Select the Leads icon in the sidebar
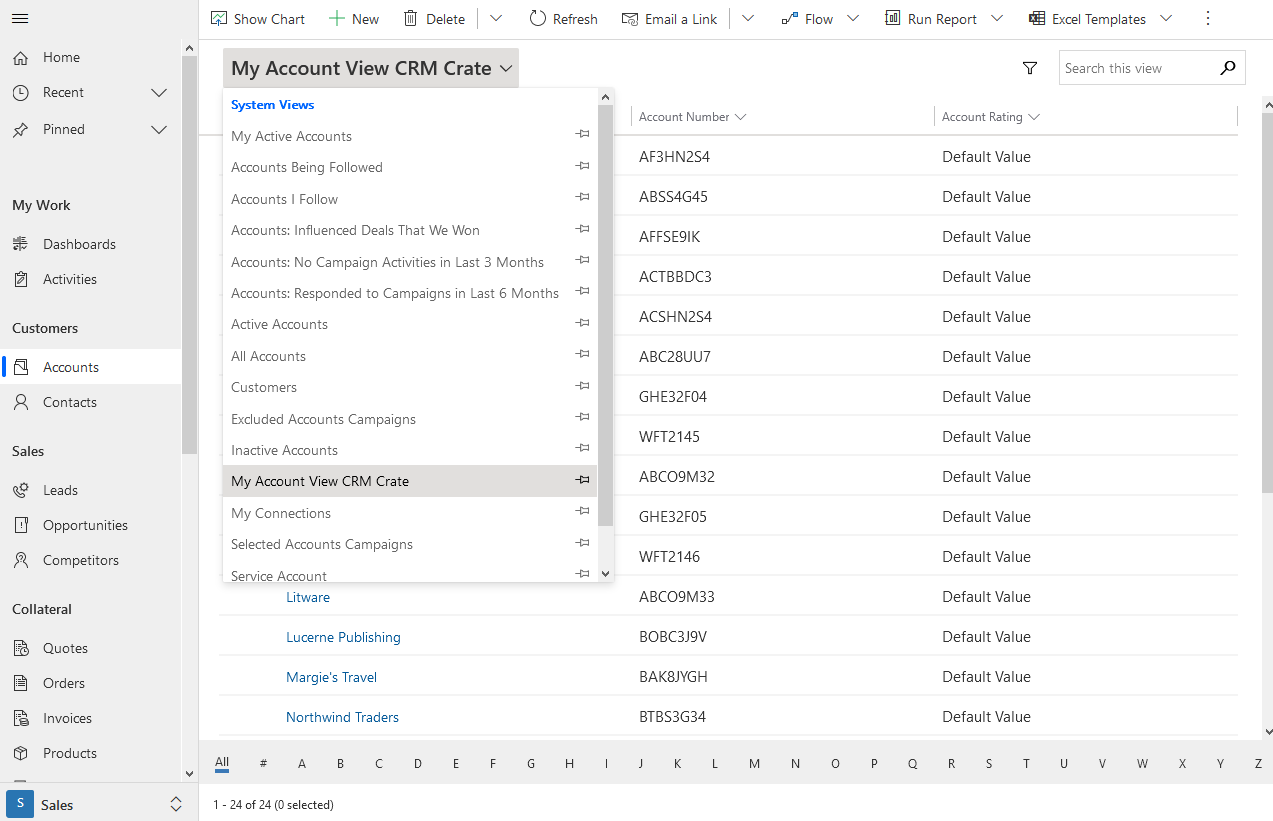Screen dimensions: 1273x821 tap(22, 489)
